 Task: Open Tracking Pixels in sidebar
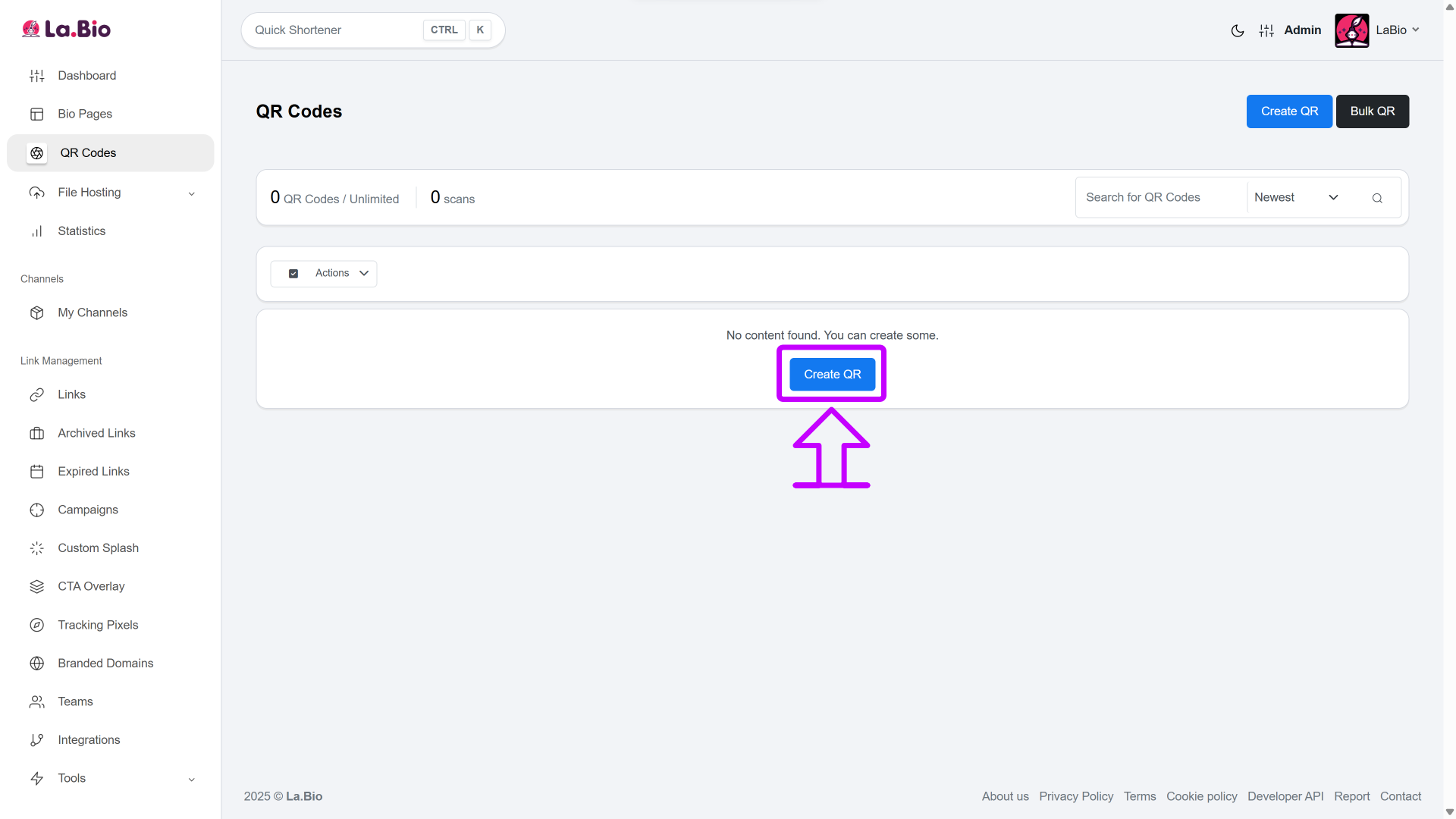(98, 625)
